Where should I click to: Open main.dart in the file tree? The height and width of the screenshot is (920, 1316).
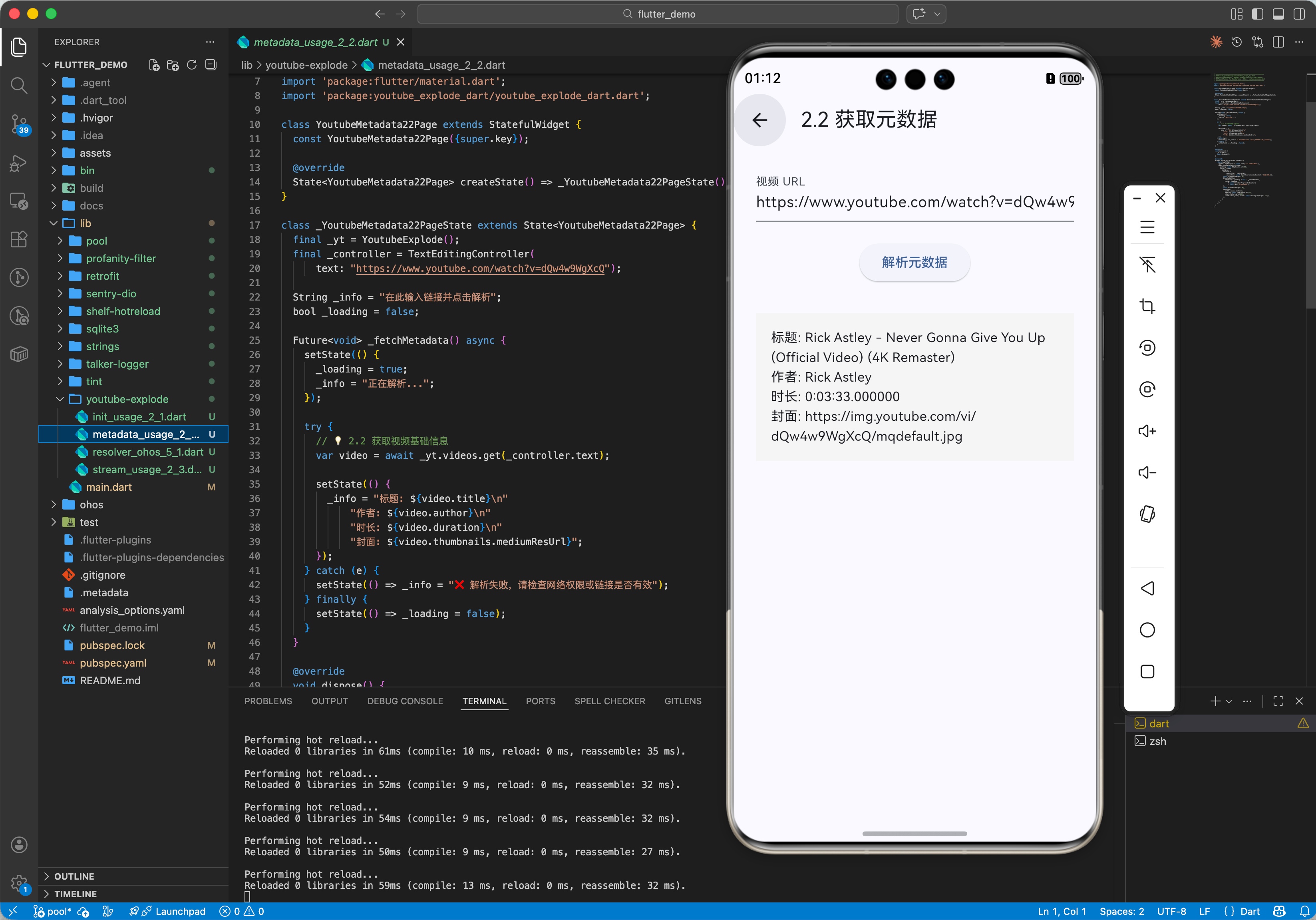click(109, 487)
